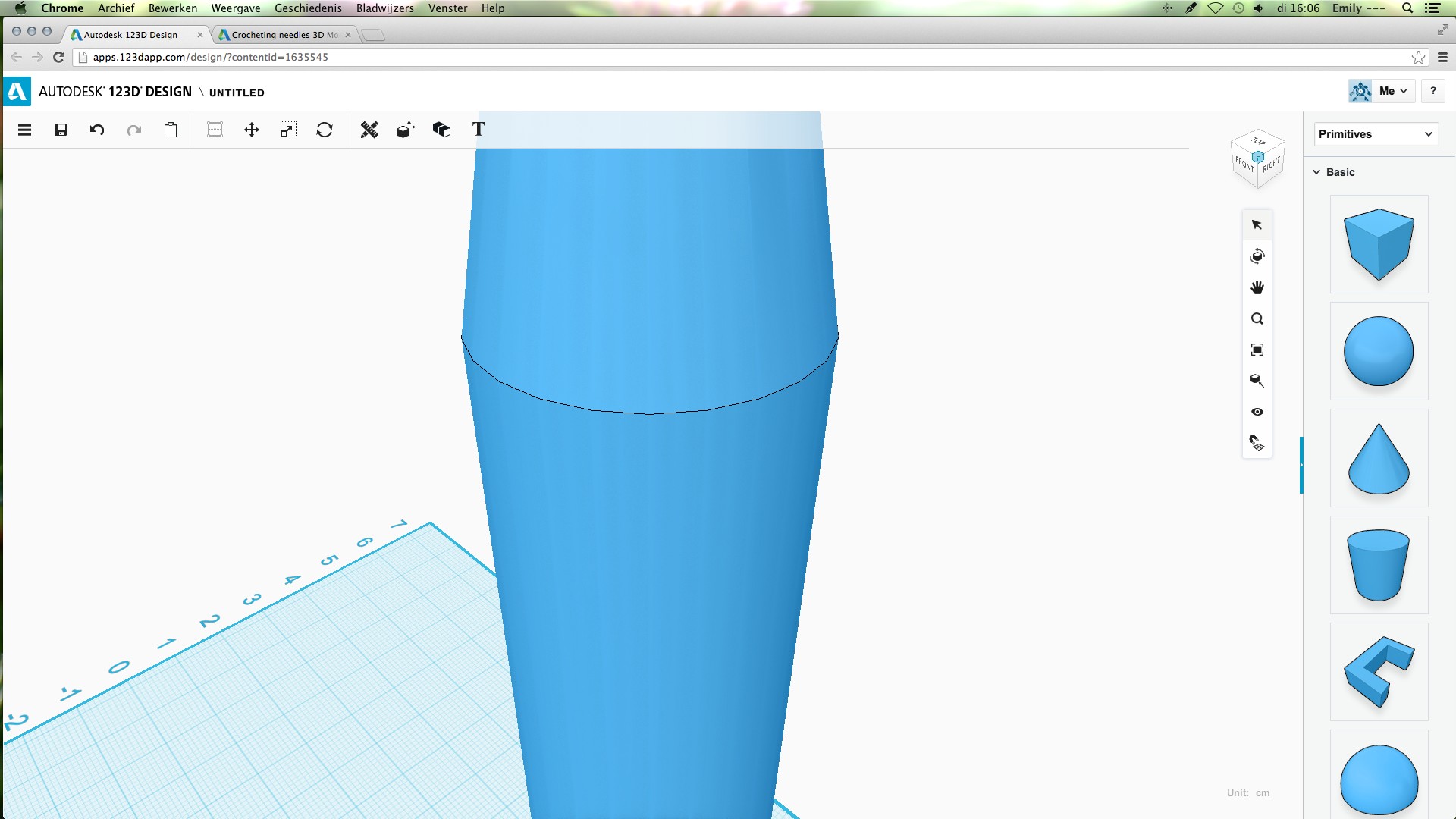Screen dimensions: 1456x819
Task: Click the cone primitive thumbnail
Action: tap(1379, 459)
